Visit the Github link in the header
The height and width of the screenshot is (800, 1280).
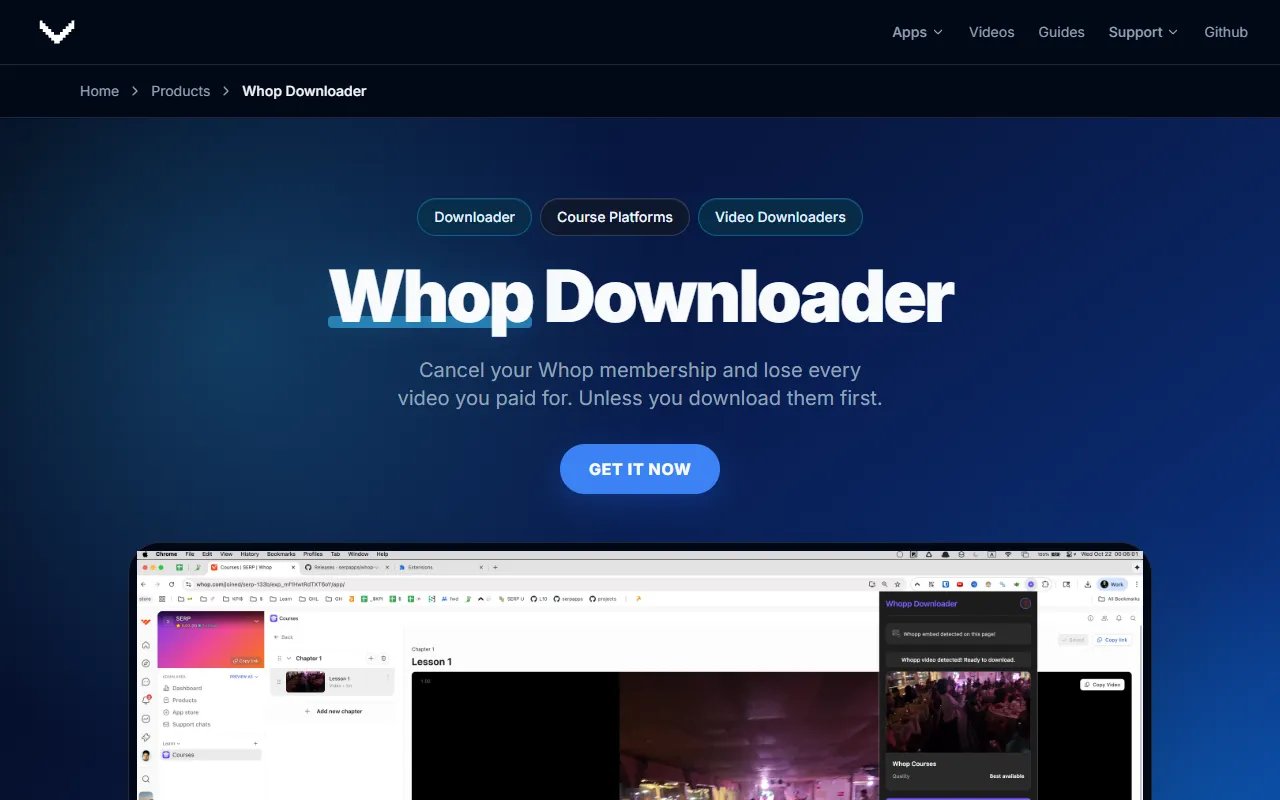[x=1225, y=32]
